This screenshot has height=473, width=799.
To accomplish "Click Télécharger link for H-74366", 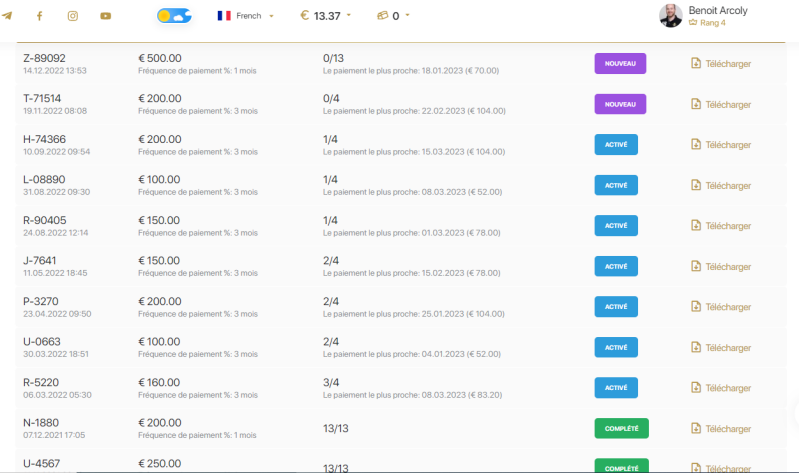I will (721, 145).
